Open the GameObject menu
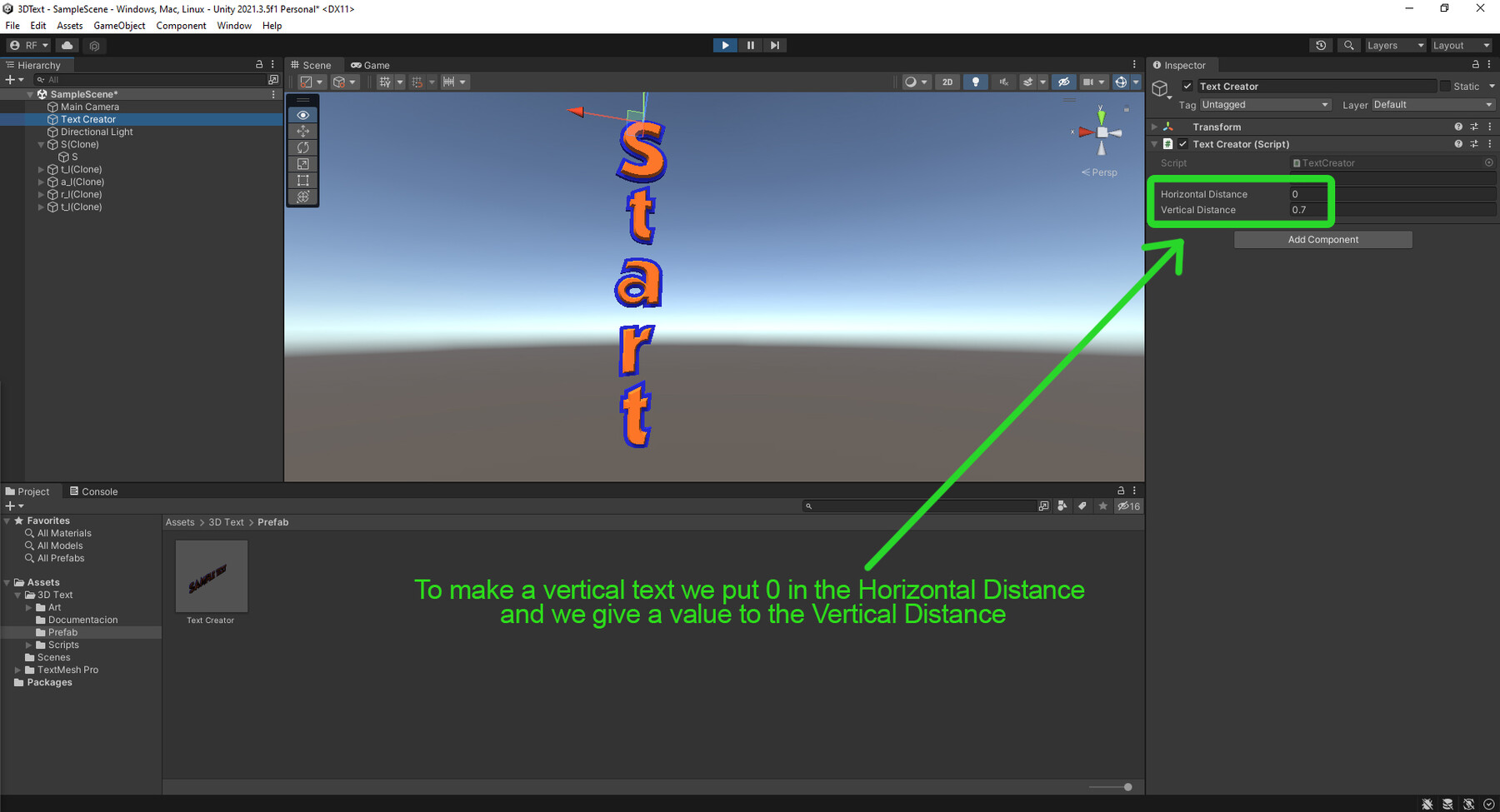1500x812 pixels. click(x=119, y=26)
